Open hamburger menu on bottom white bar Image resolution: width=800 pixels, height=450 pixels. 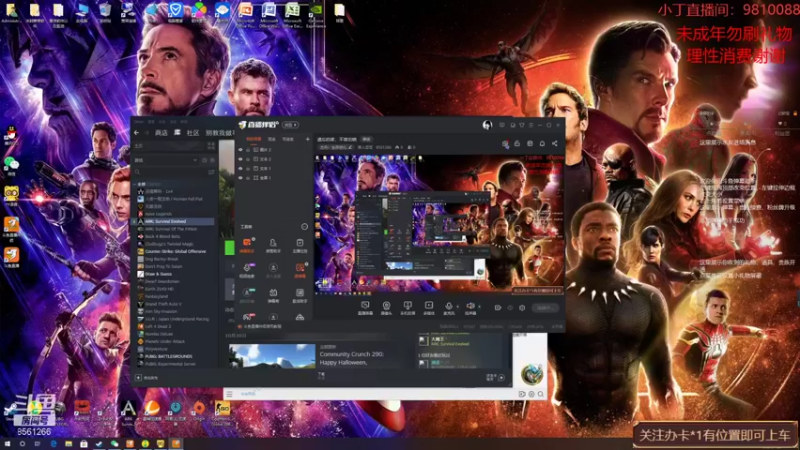pos(230,394)
